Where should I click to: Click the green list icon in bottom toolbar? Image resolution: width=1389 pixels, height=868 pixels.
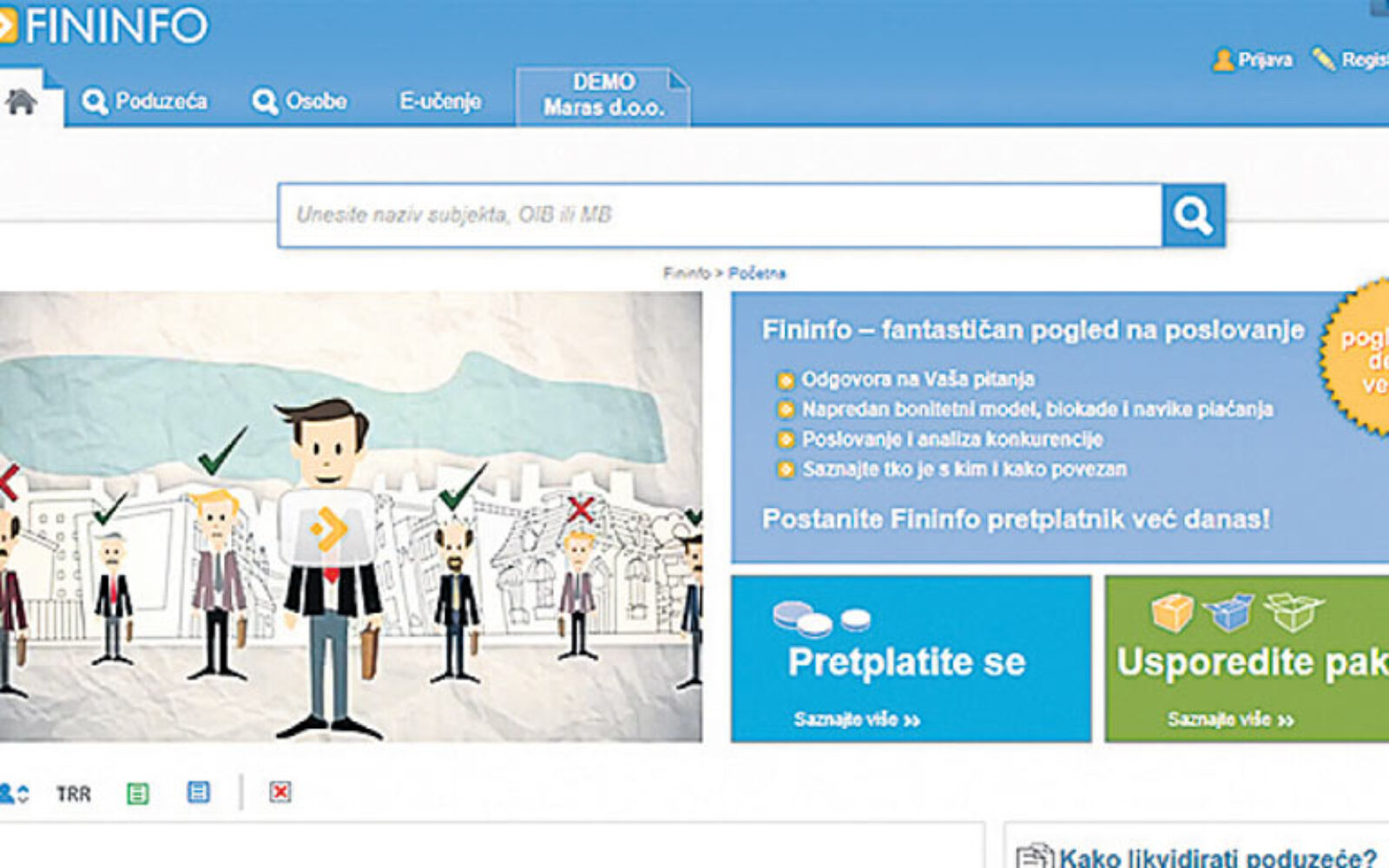tap(137, 793)
